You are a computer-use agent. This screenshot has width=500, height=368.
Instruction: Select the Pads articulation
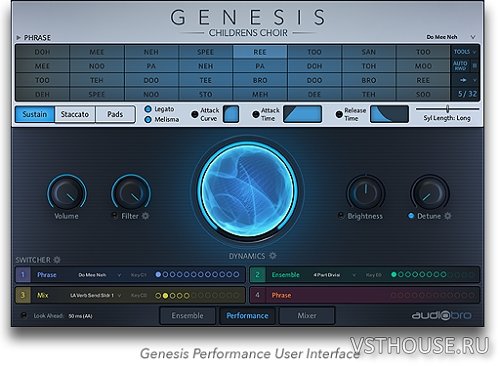(x=115, y=114)
